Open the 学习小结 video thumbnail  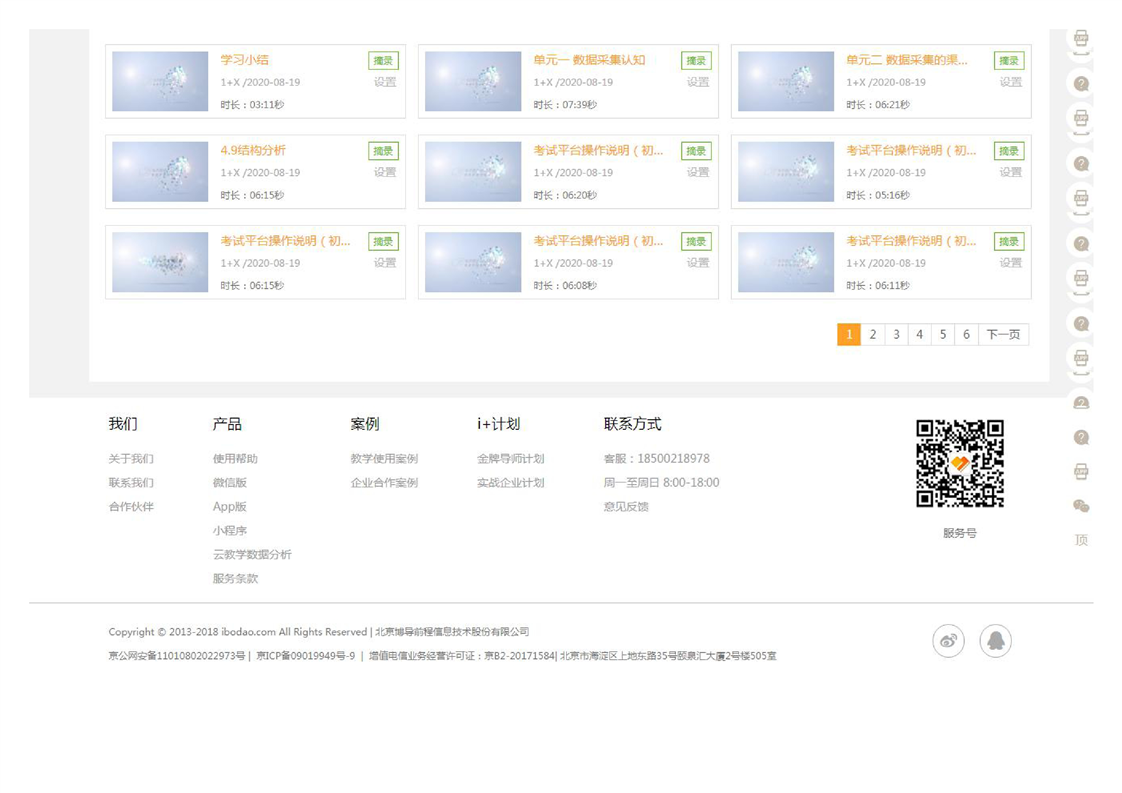[x=160, y=81]
